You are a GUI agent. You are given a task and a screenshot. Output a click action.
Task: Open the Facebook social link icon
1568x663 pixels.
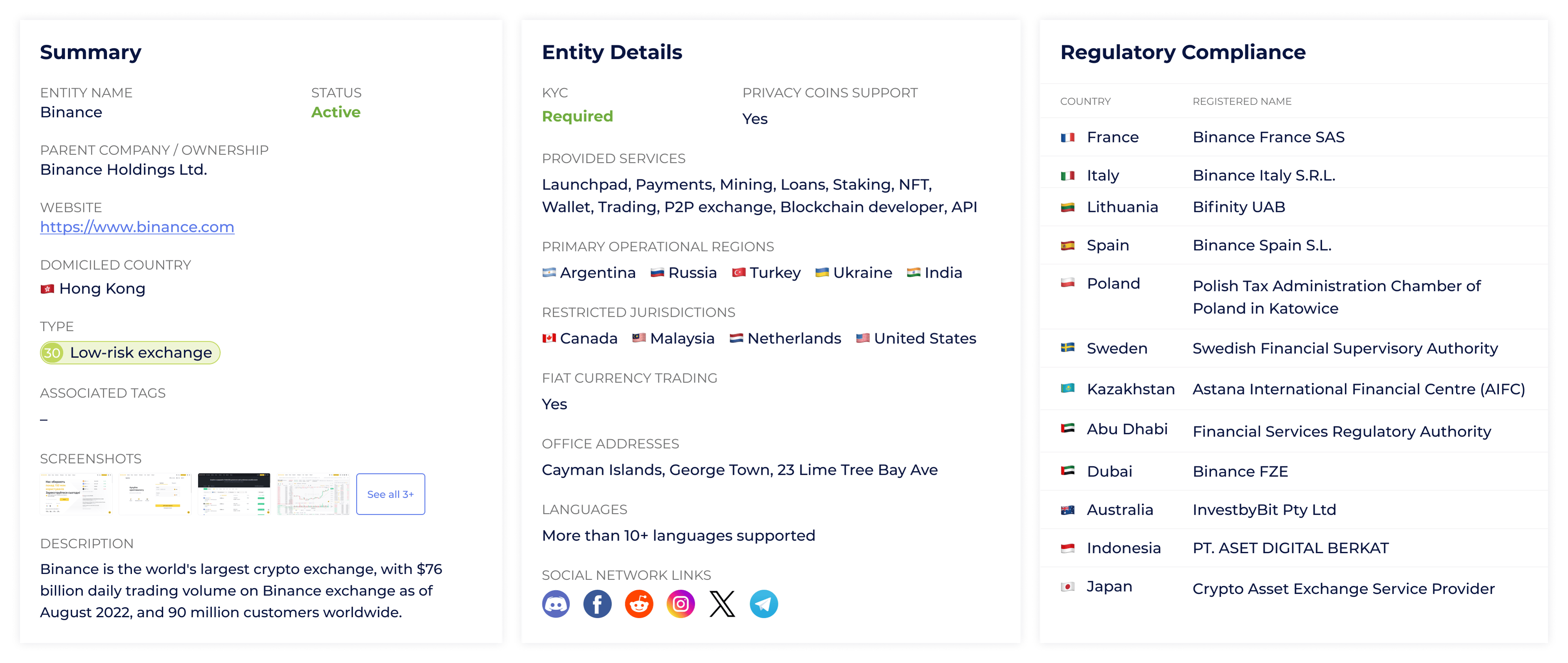click(597, 604)
